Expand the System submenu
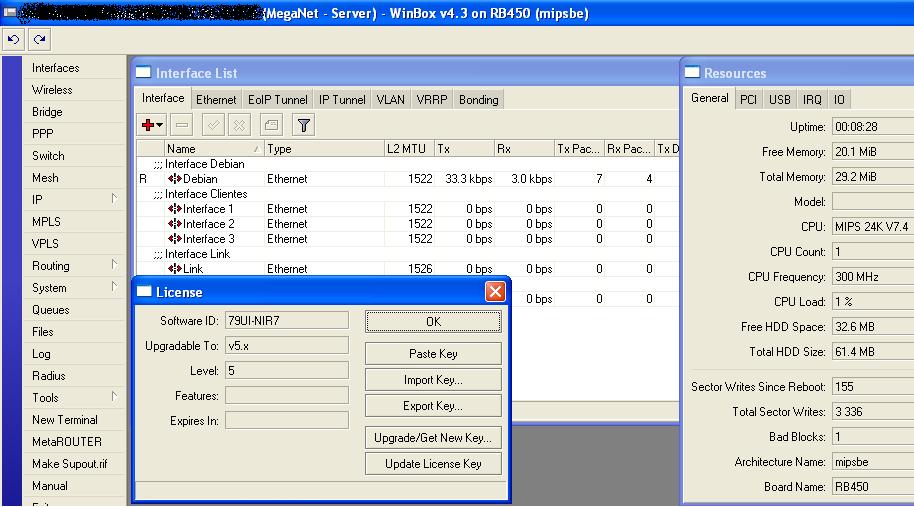The width and height of the screenshot is (914, 507). coord(114,287)
